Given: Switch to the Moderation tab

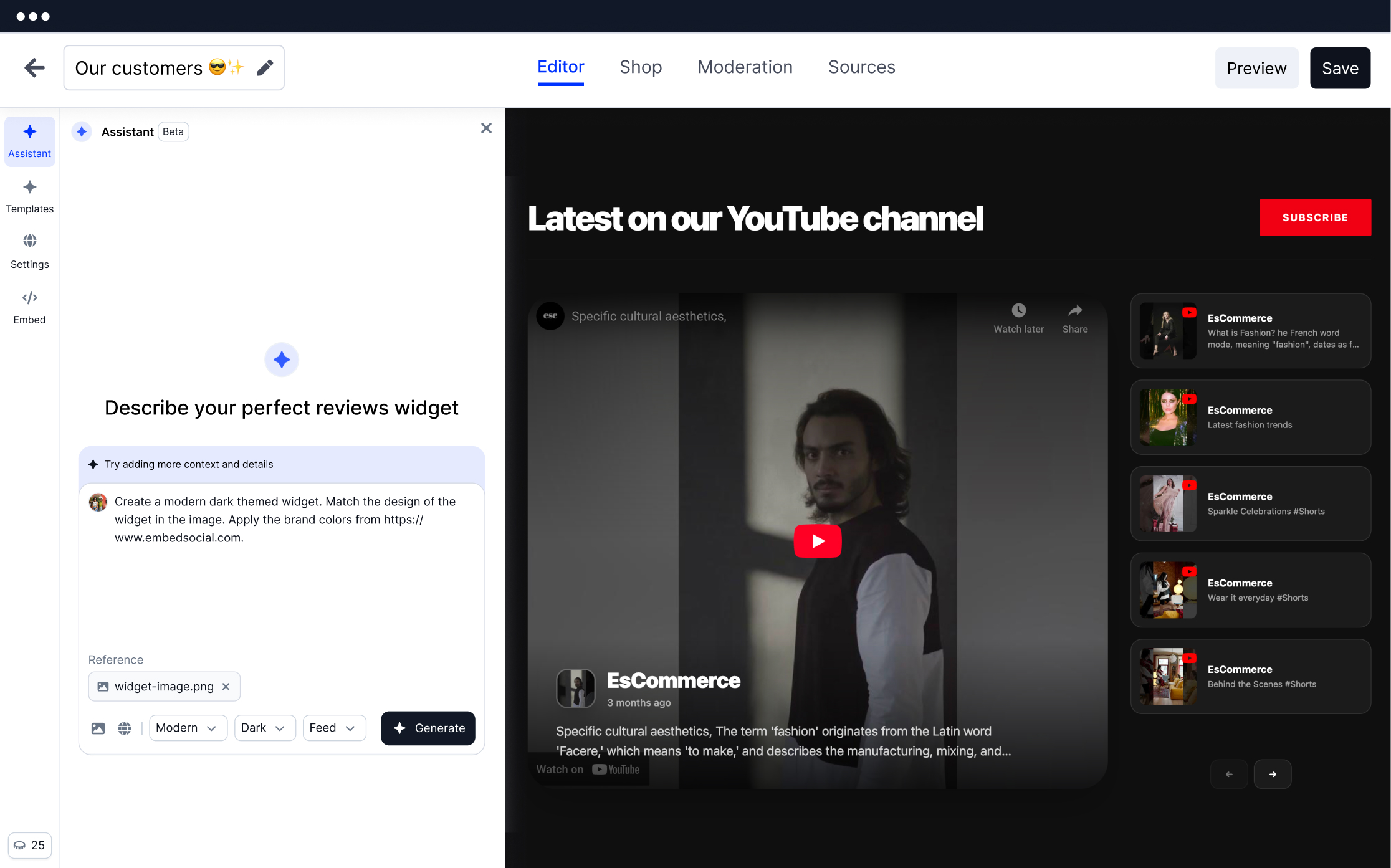Looking at the screenshot, I should pyautogui.click(x=745, y=67).
